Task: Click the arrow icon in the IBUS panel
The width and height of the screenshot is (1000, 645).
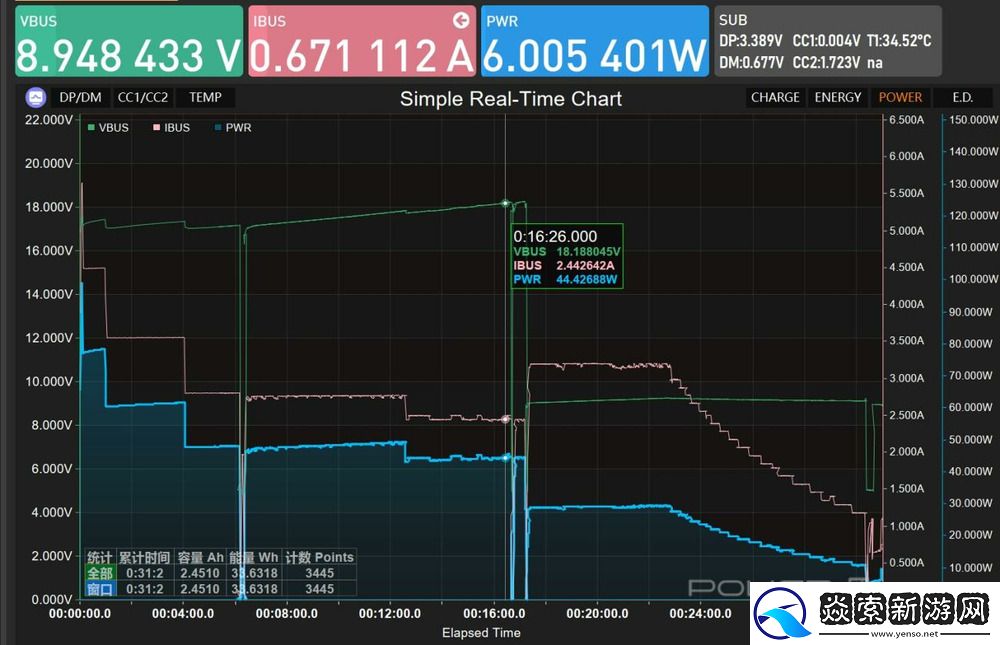Action: 461,20
